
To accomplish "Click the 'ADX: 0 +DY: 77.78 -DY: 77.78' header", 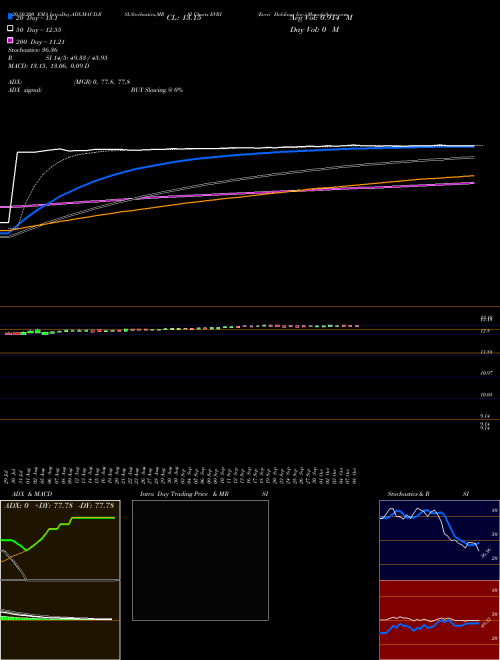I will (59, 506).
